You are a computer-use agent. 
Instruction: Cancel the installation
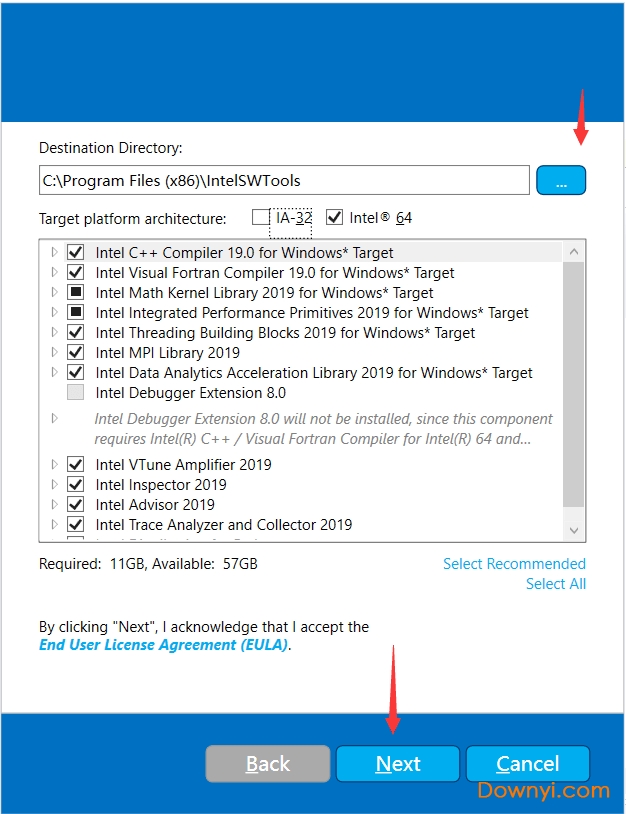pyautogui.click(x=528, y=764)
